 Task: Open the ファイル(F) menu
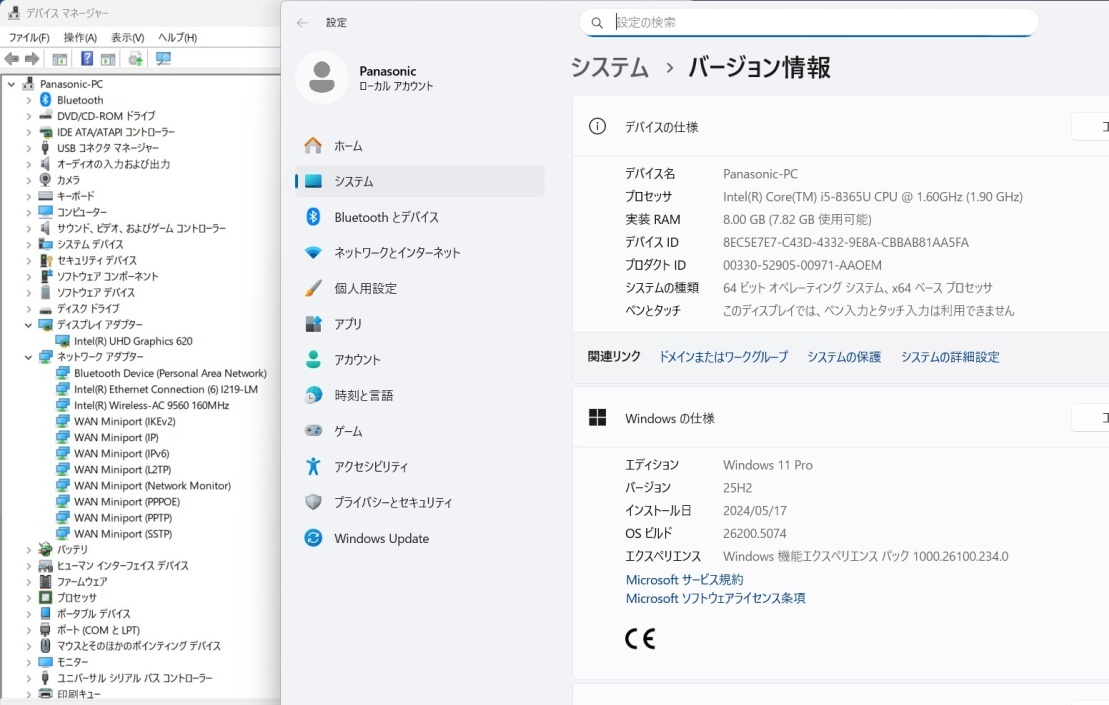pyautogui.click(x=29, y=38)
